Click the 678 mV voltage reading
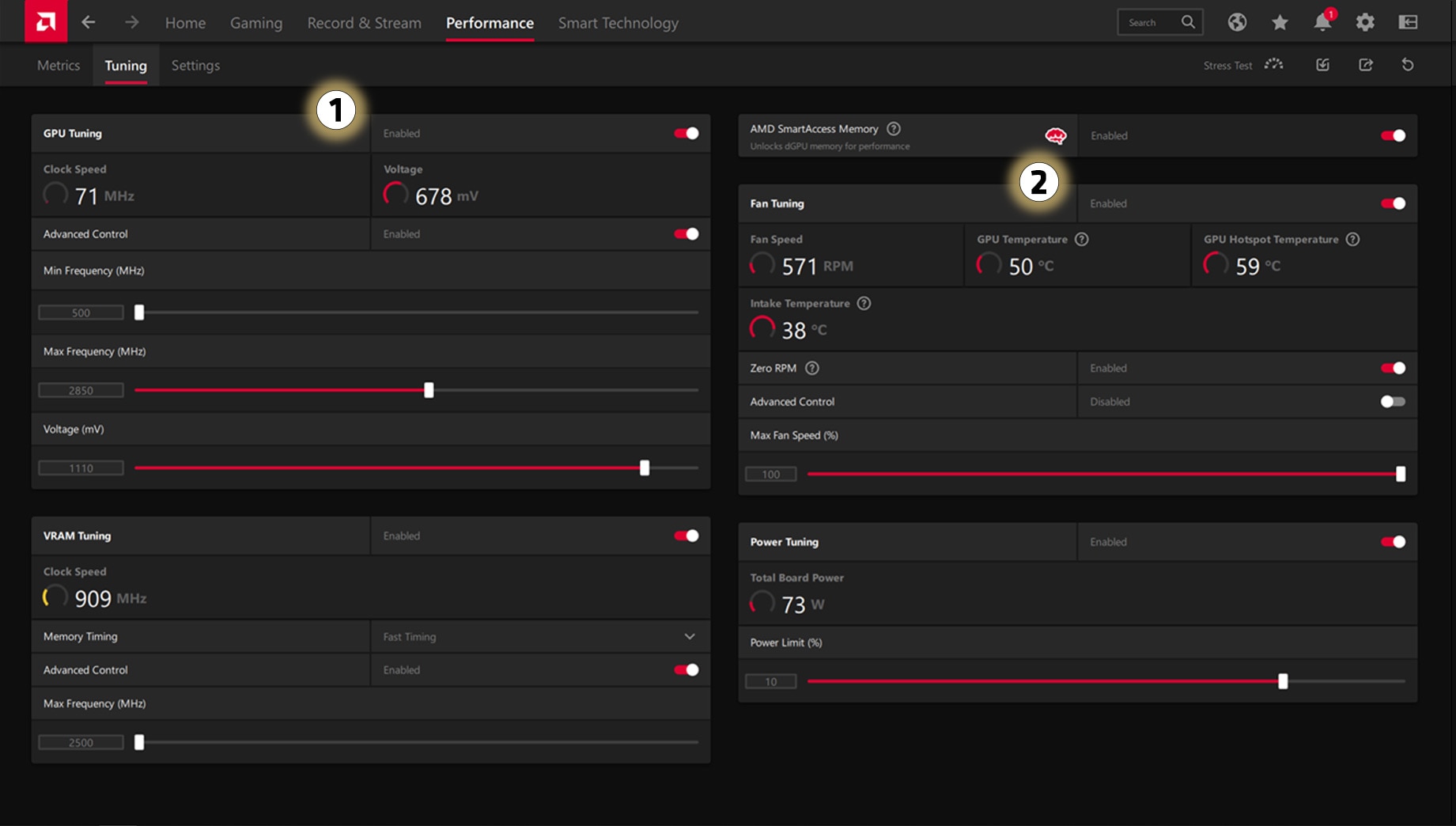Viewport: 1456px width, 826px height. (447, 196)
